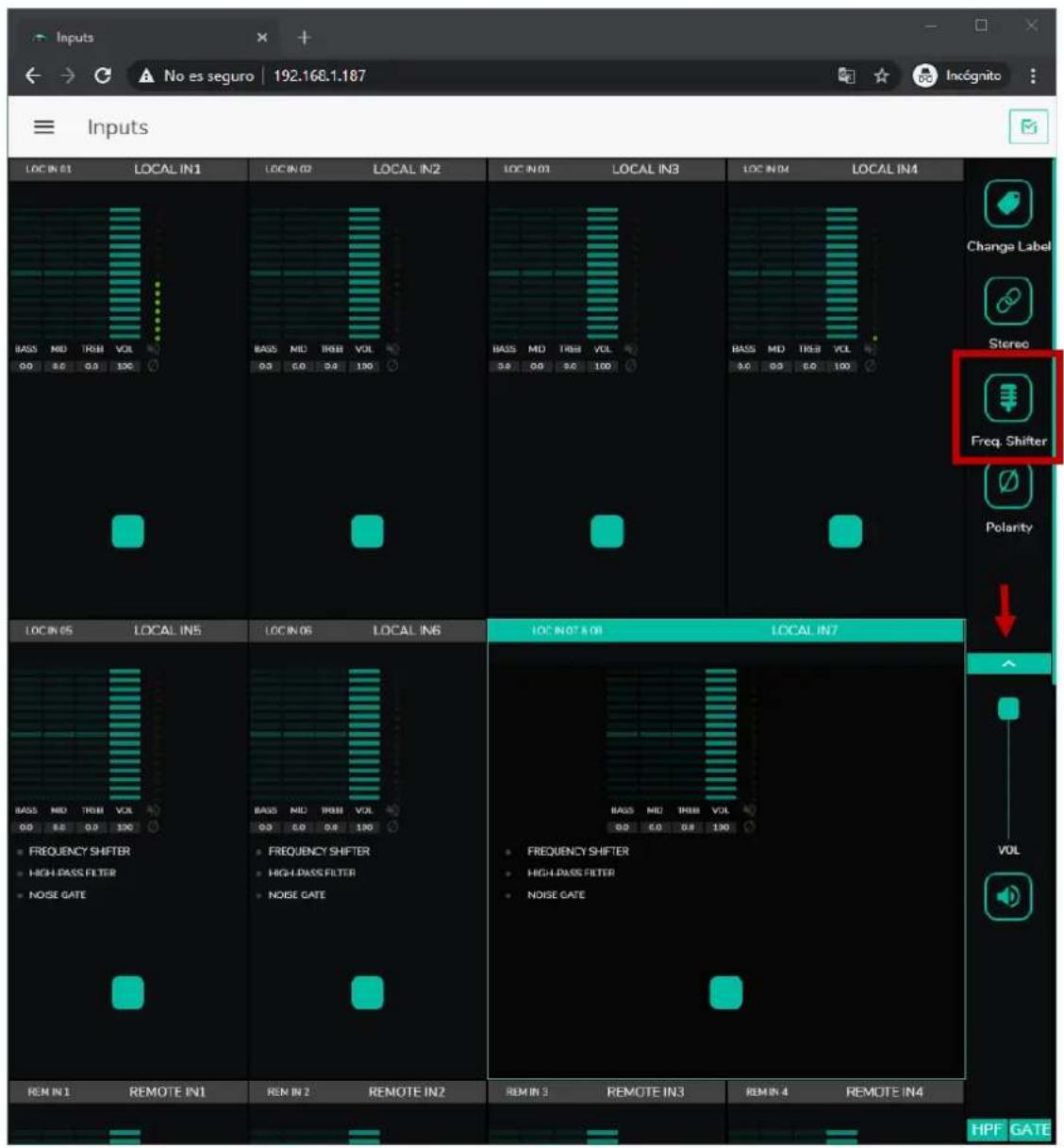Click the small mute icon in LOCAL IN1
1064x1148 pixels.
coord(154,349)
